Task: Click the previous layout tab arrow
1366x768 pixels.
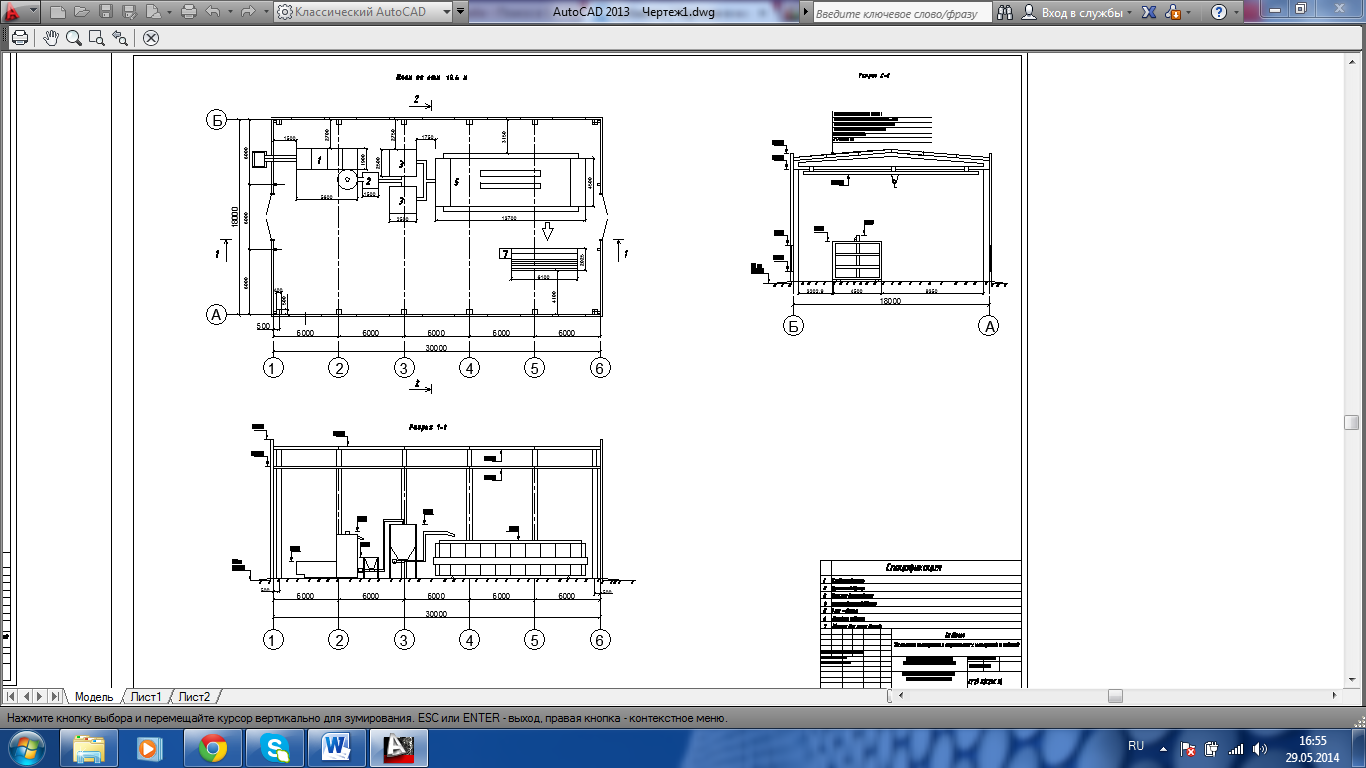Action: point(27,696)
